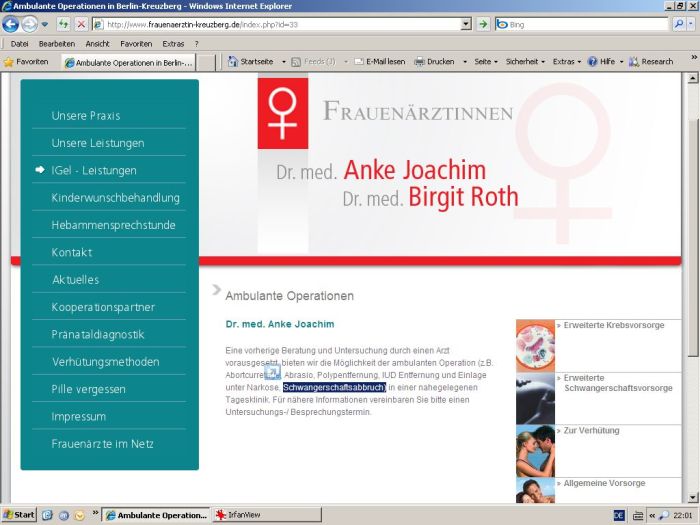
Task: Click E-Mail lesen toolbar button
Action: 379,62
